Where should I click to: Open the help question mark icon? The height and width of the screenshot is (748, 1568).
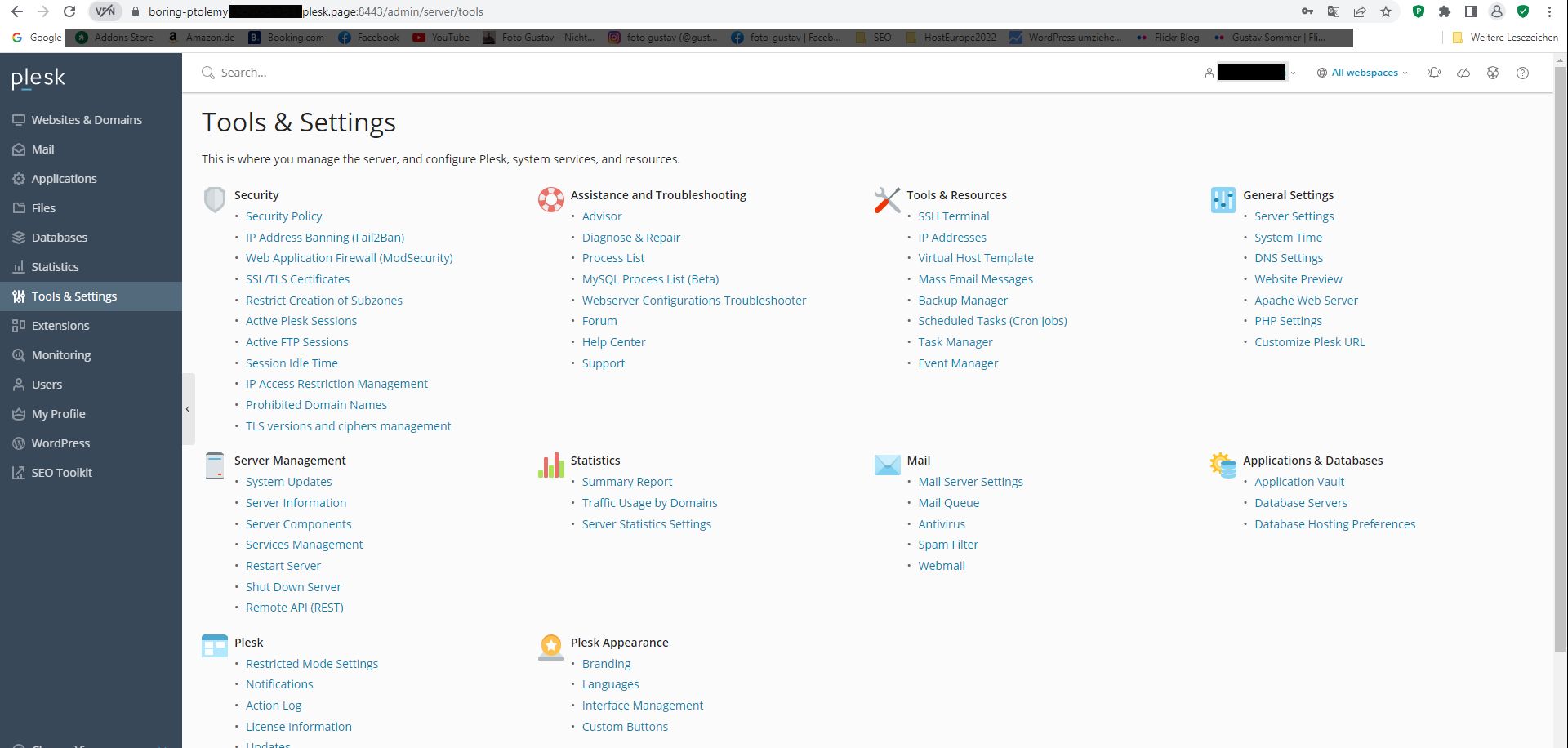pyautogui.click(x=1522, y=73)
